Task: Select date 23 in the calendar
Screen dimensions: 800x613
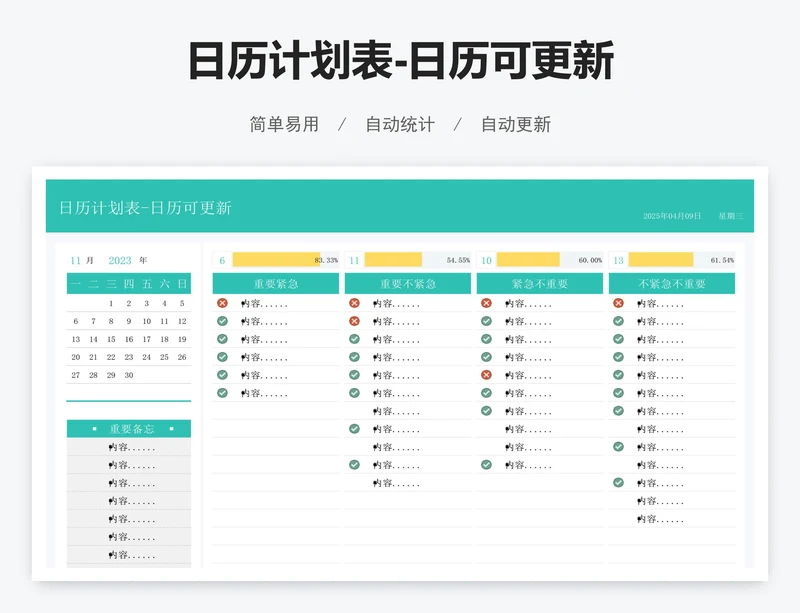Action: point(129,357)
